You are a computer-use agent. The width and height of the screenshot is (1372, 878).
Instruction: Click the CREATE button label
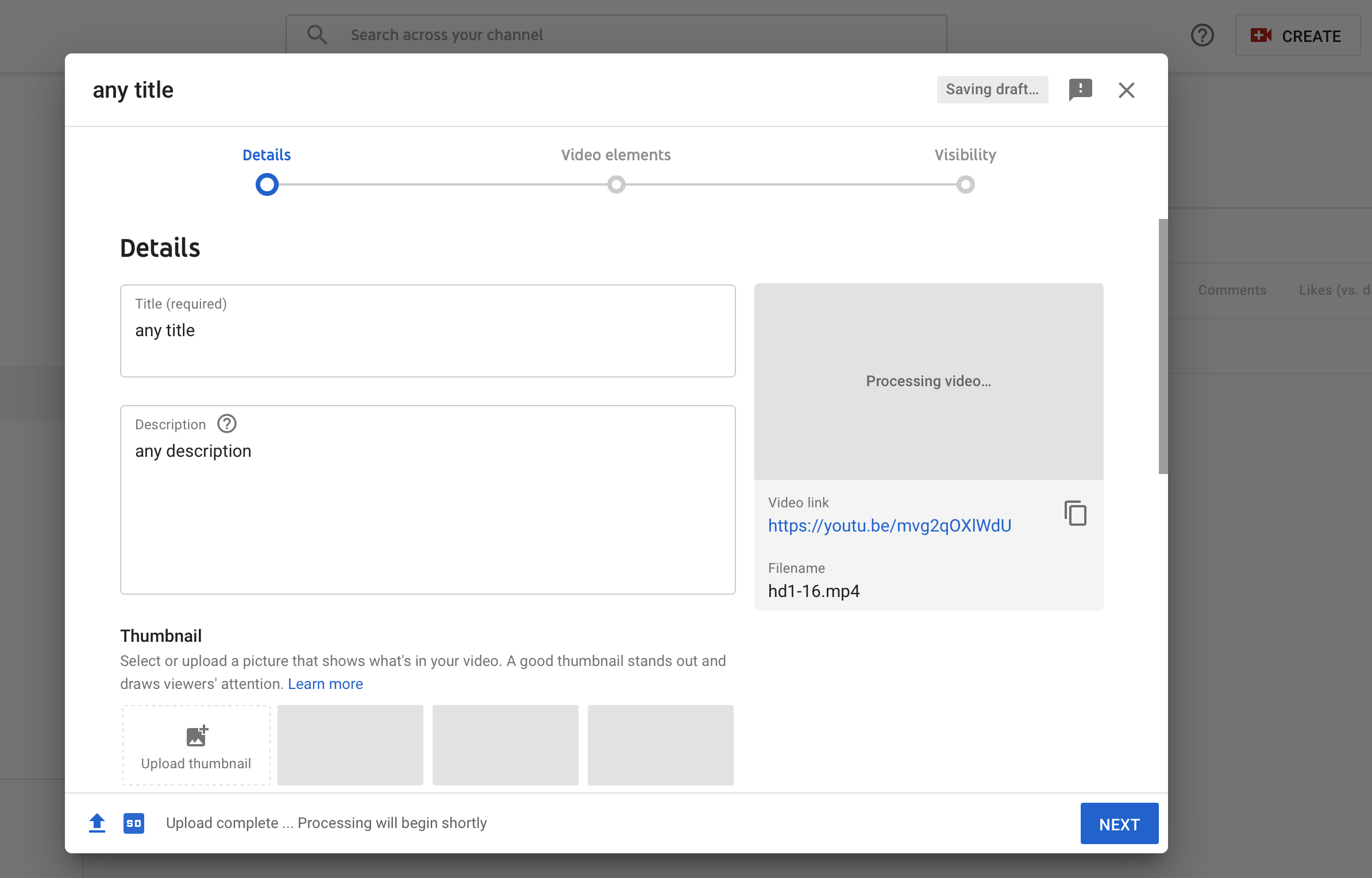tap(1311, 36)
